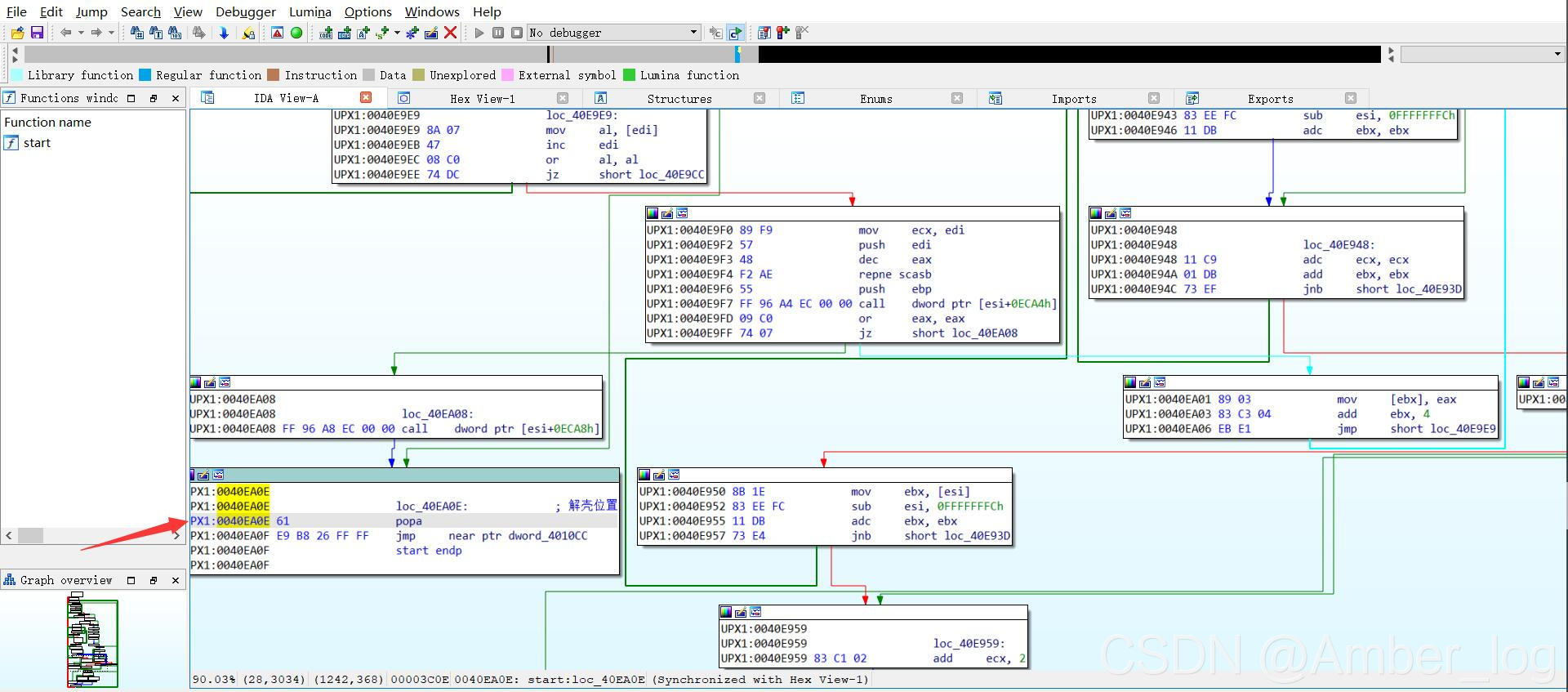Click the search immediate value binoculars icon

tap(136, 33)
